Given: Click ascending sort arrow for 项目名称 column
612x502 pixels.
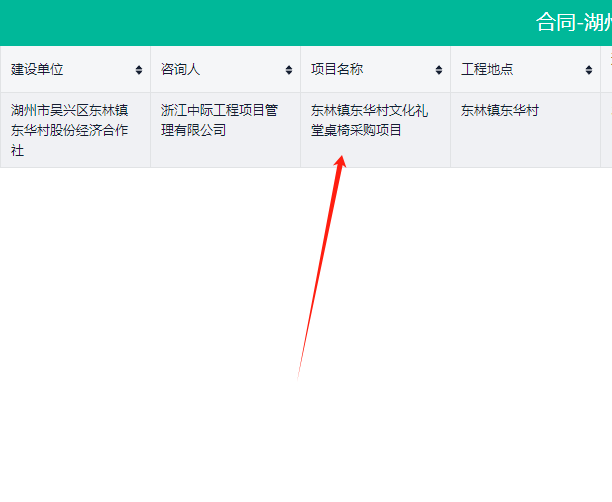Looking at the screenshot, I should pos(438,67).
